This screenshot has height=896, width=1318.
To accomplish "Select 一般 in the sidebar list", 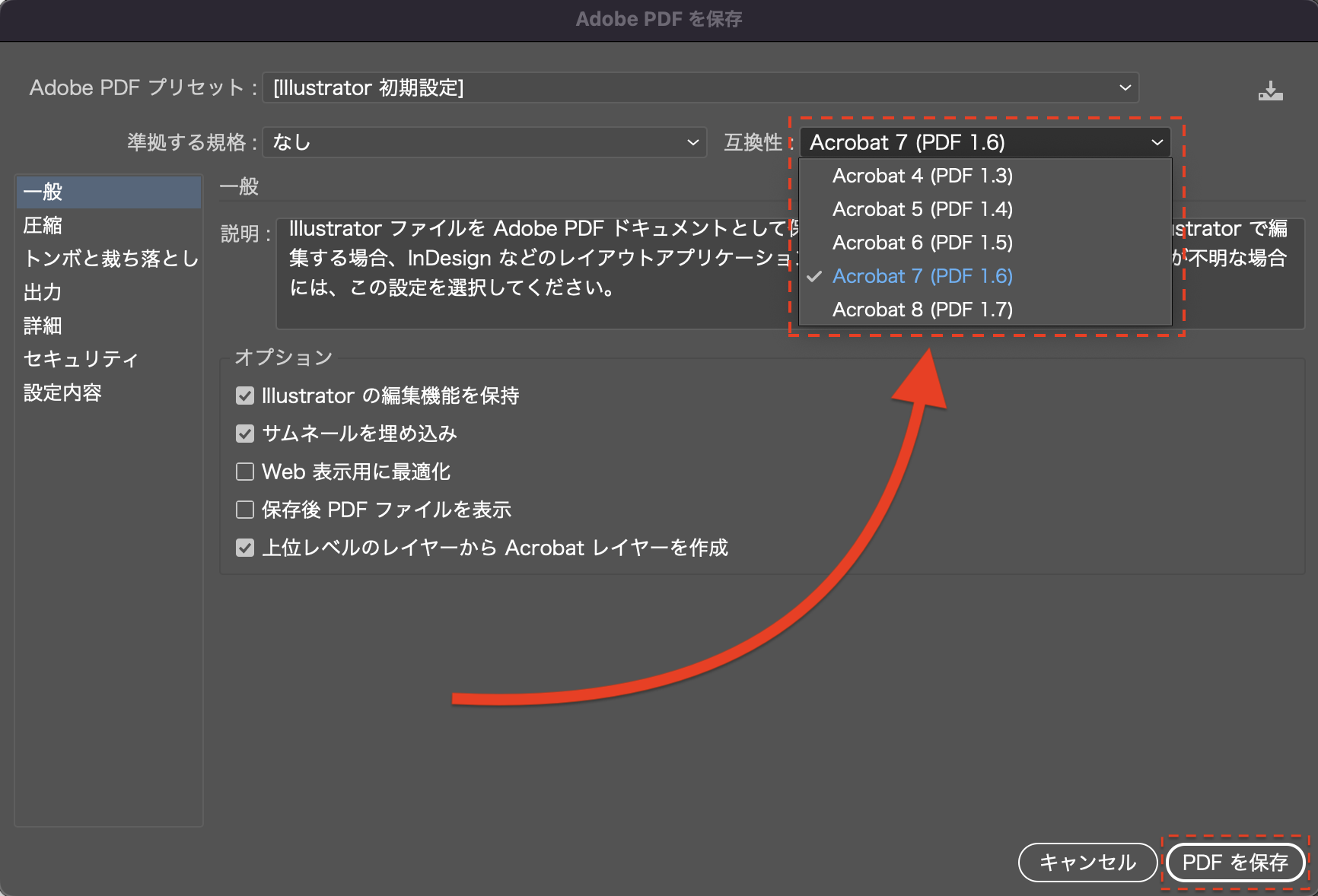I will 109,192.
